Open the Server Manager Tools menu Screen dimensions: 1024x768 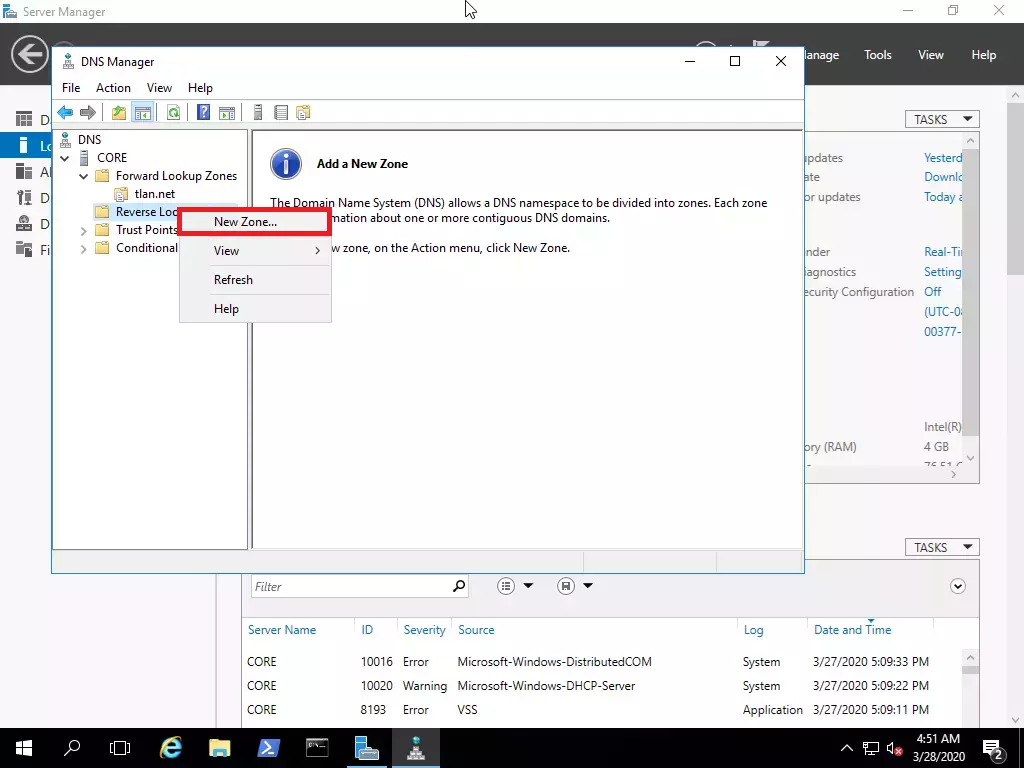pos(878,55)
